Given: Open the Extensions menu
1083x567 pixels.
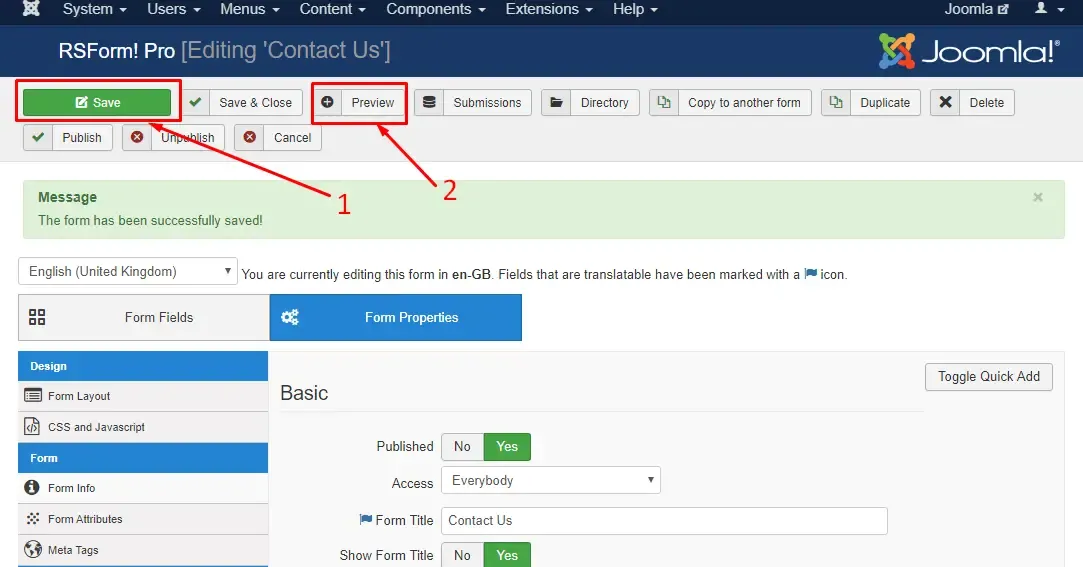Looking at the screenshot, I should [x=548, y=9].
